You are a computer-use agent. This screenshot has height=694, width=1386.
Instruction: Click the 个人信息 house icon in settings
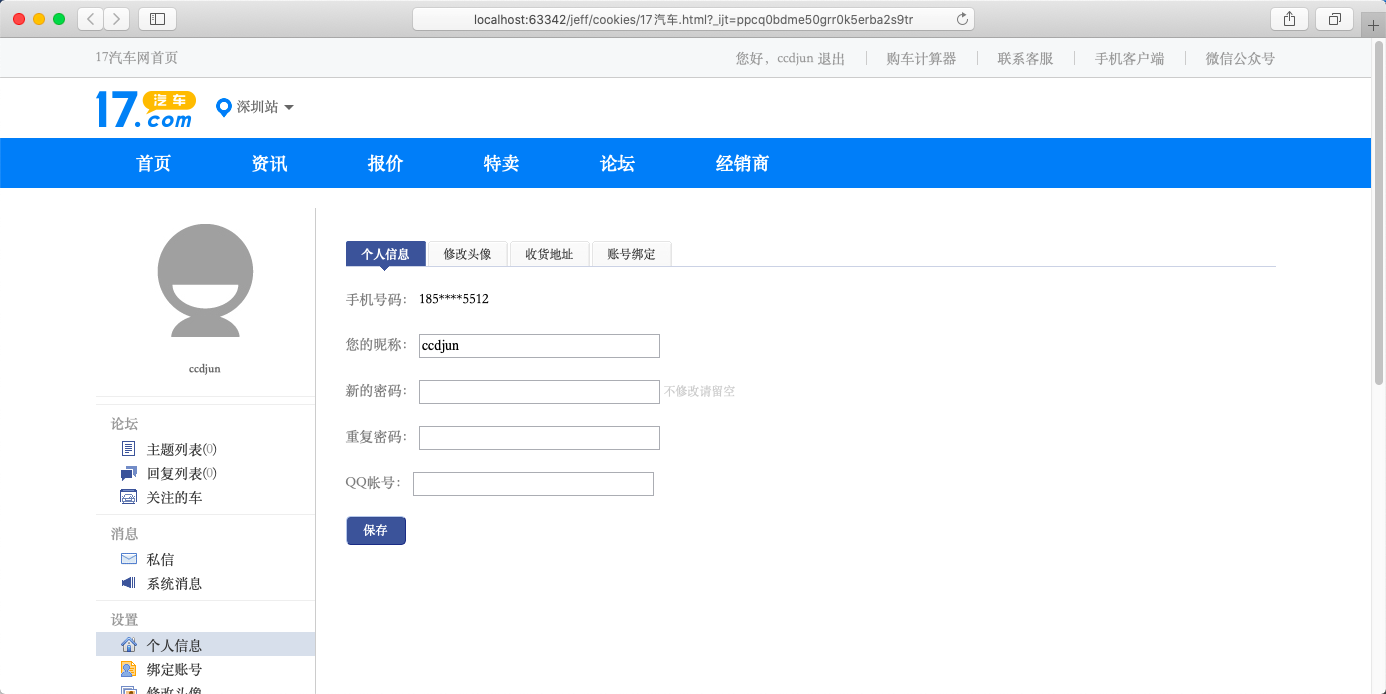click(128, 645)
